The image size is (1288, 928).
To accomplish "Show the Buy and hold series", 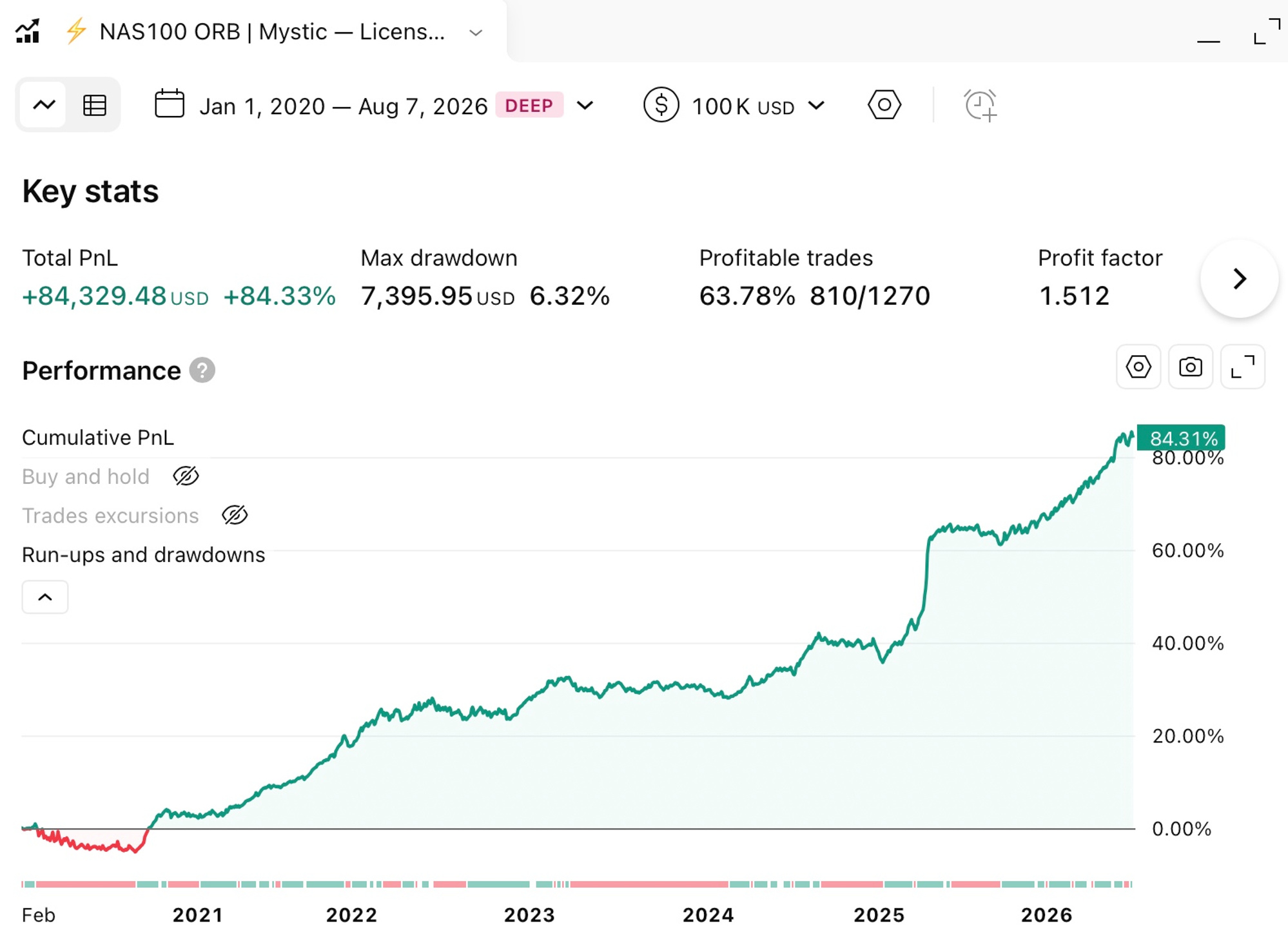I will pyautogui.click(x=186, y=476).
